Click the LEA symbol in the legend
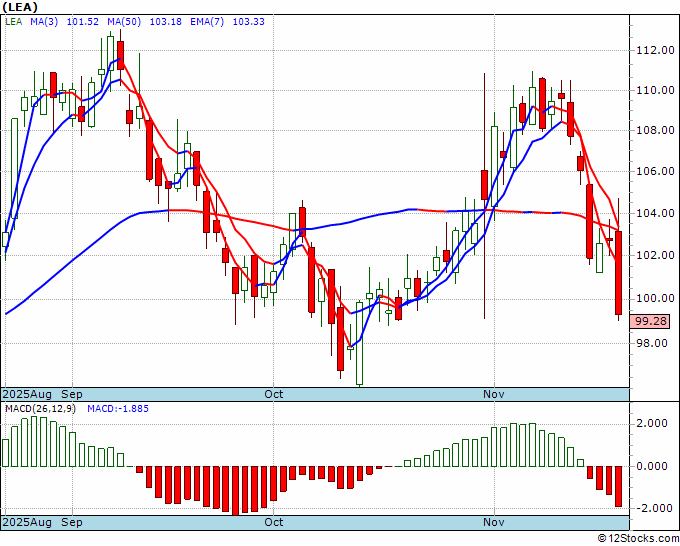 13,21
